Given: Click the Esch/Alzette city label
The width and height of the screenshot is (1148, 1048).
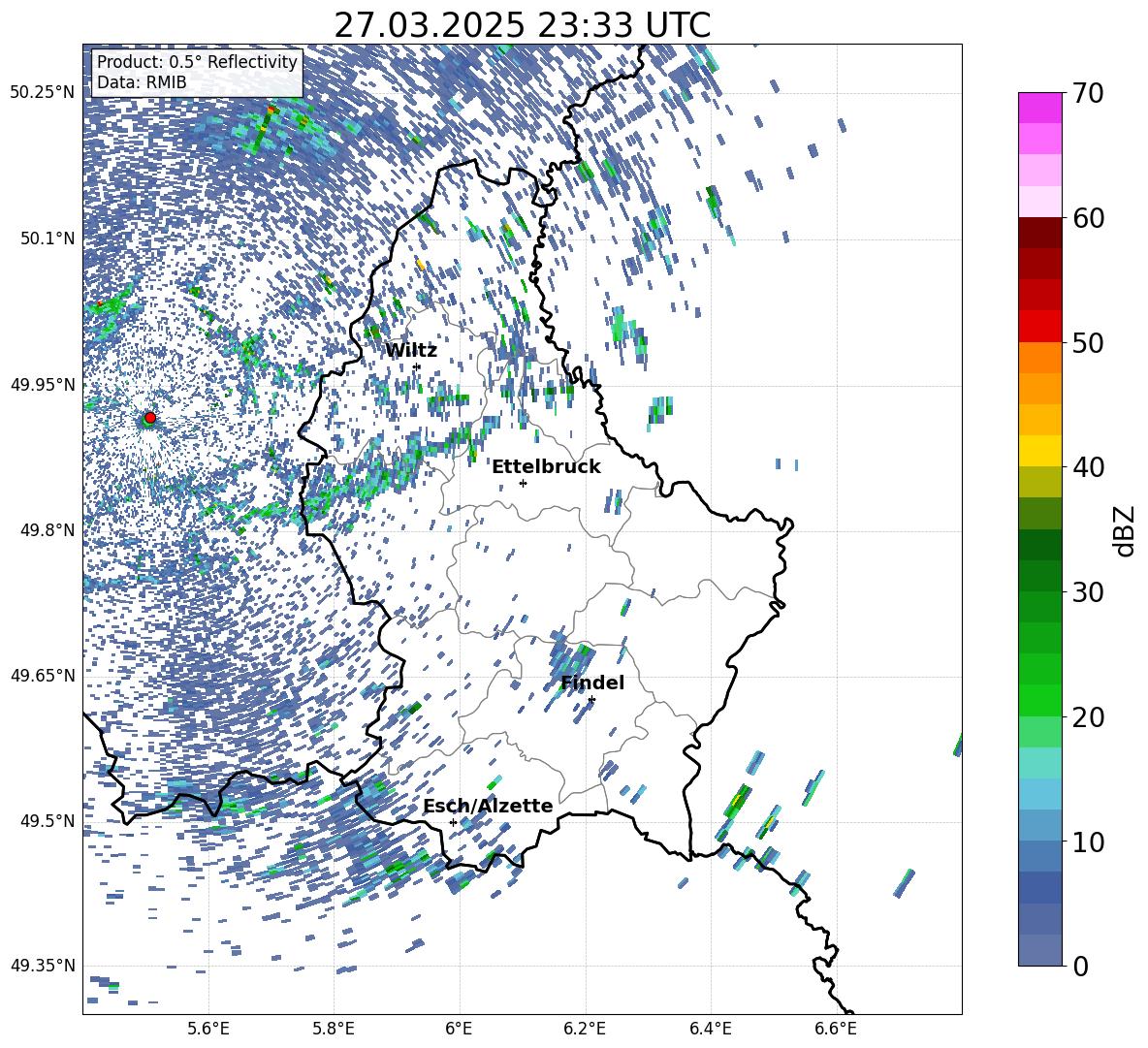Looking at the screenshot, I should 488,807.
